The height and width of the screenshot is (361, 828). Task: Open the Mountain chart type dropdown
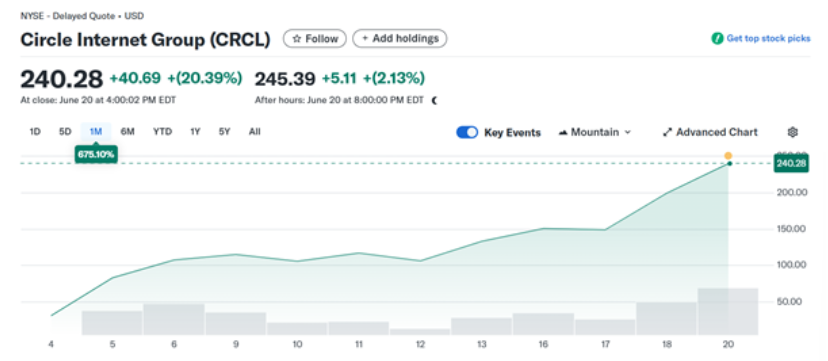(x=594, y=132)
